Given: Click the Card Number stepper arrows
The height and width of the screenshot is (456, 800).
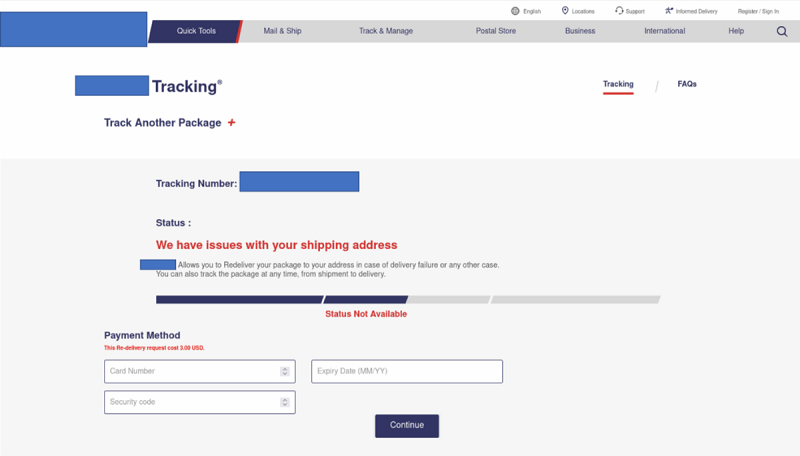Looking at the screenshot, I should pos(285,371).
